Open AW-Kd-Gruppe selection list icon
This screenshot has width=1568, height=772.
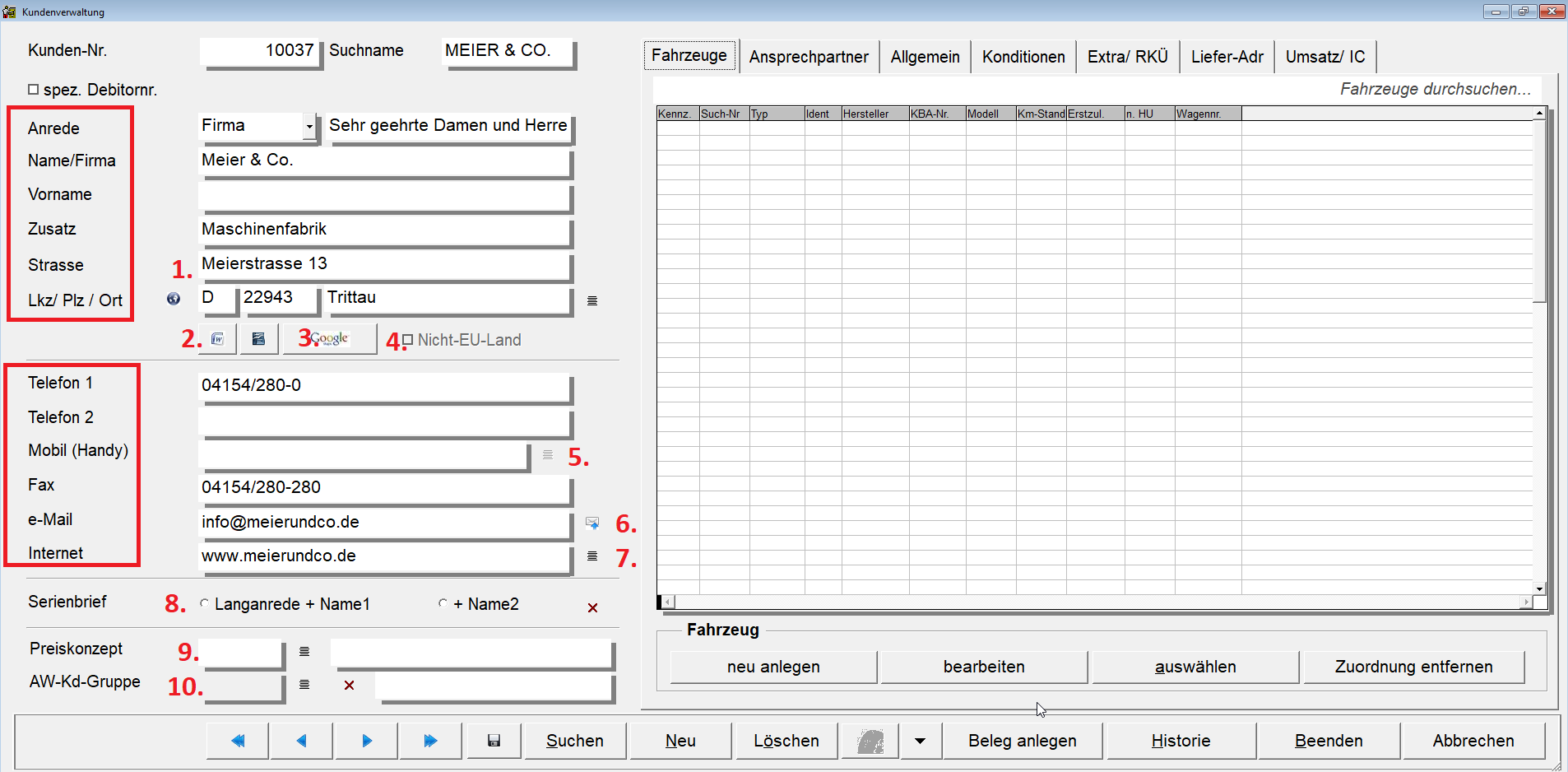304,685
